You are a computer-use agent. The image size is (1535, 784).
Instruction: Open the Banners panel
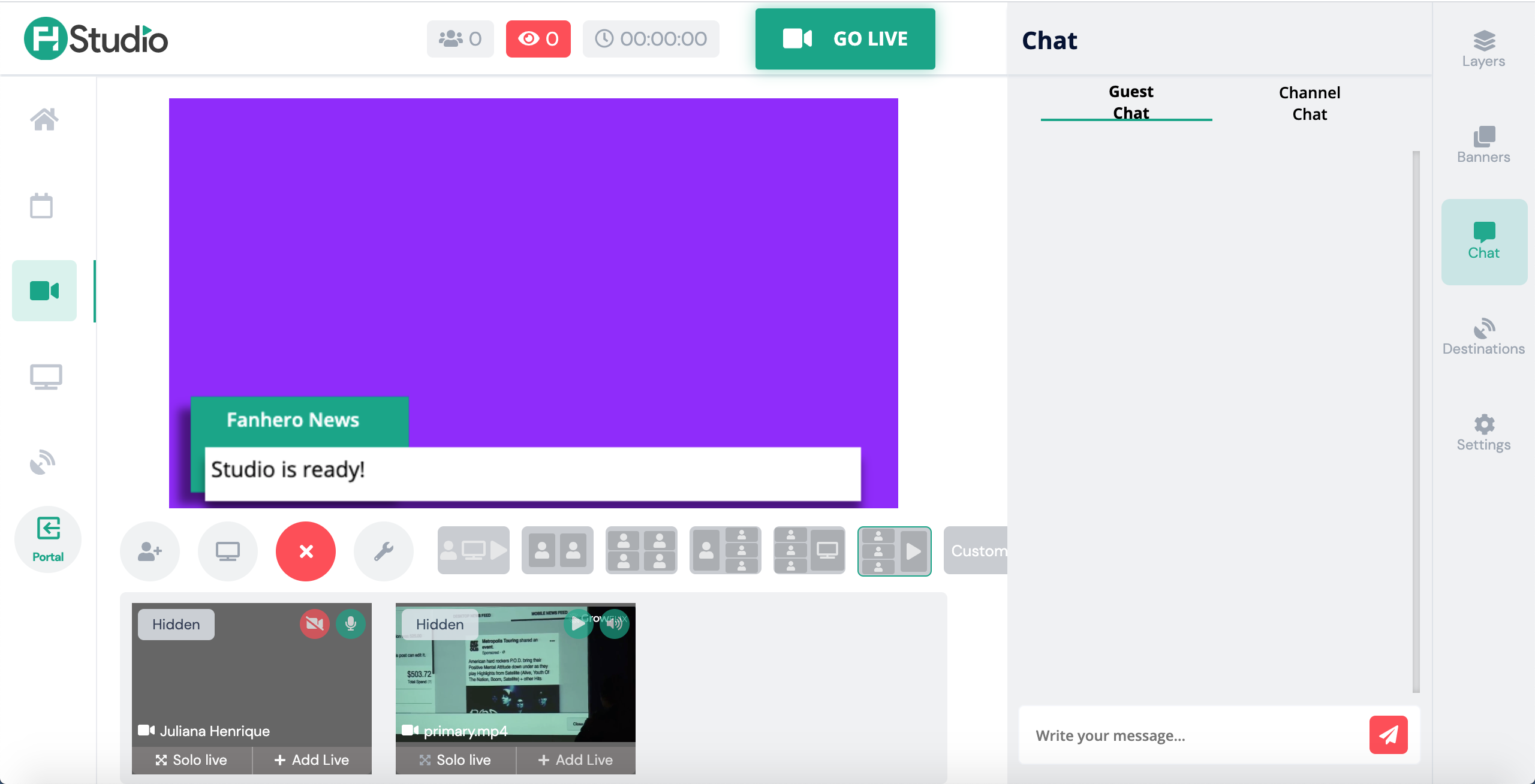click(1483, 145)
